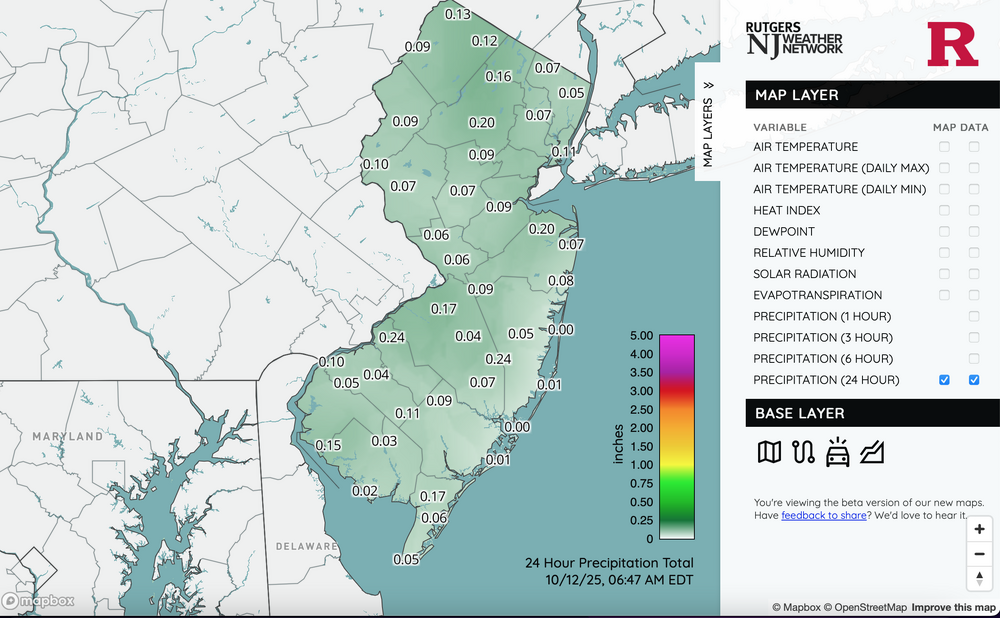Viewport: 1000px width, 618px height.
Task: Reset map bearing with compass button
Action: tap(979, 579)
